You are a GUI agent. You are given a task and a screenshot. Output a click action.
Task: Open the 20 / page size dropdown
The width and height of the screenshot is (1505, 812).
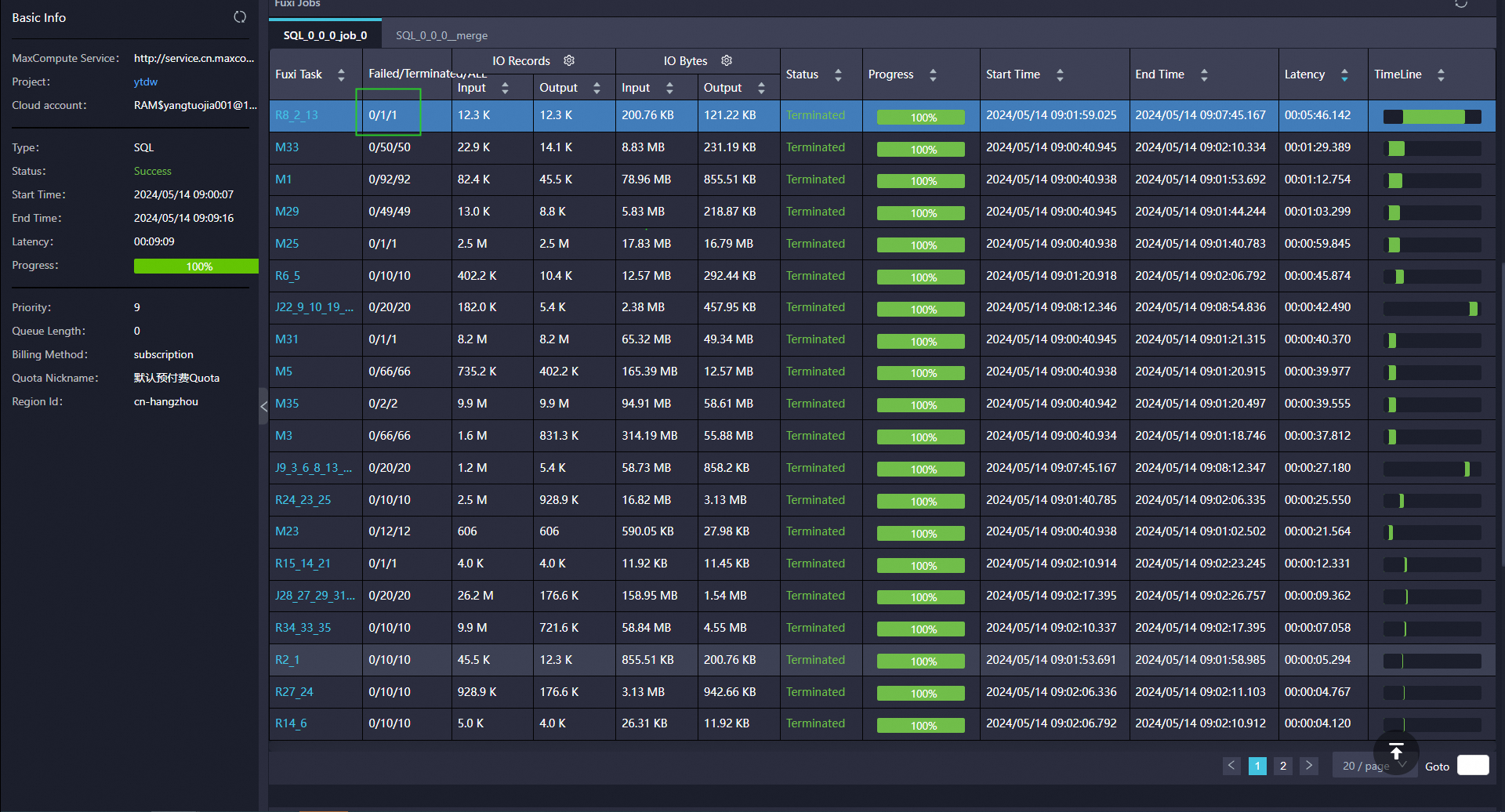pos(1374,766)
